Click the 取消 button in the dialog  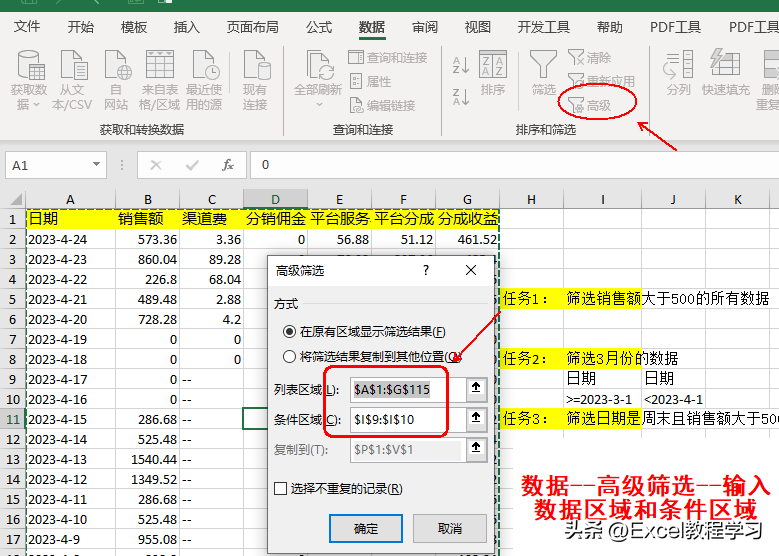450,528
